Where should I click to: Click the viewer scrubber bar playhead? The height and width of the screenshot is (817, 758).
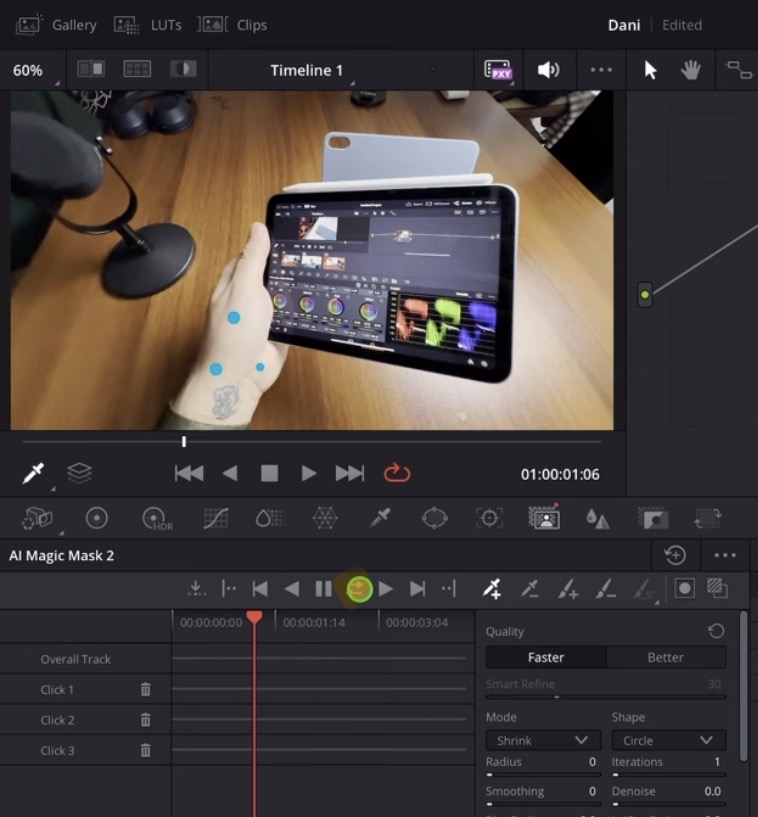pyautogui.click(x=184, y=441)
